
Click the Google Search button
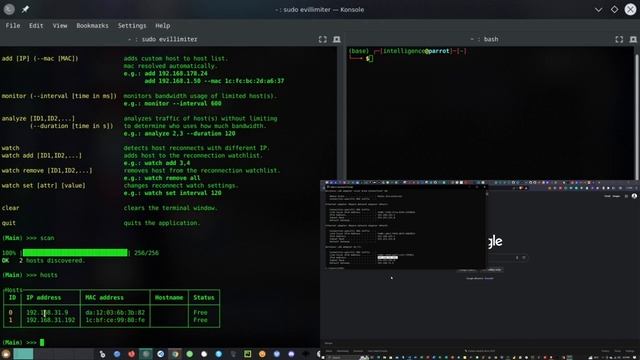467,270
